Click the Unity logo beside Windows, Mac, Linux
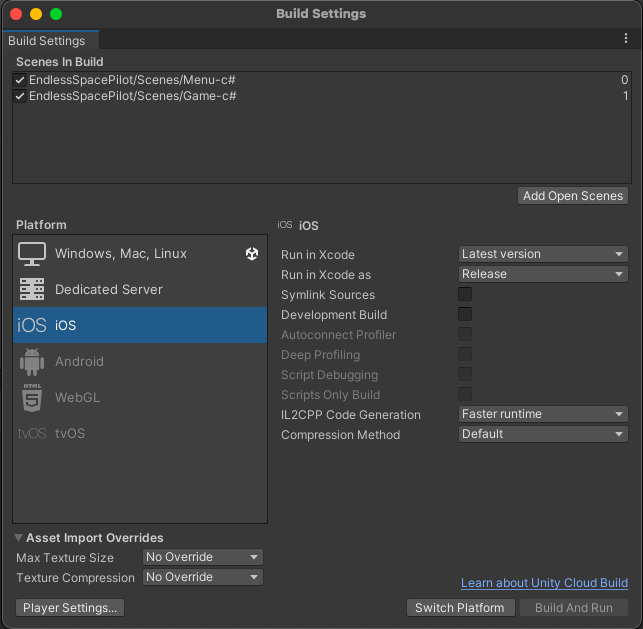 [x=252, y=254]
